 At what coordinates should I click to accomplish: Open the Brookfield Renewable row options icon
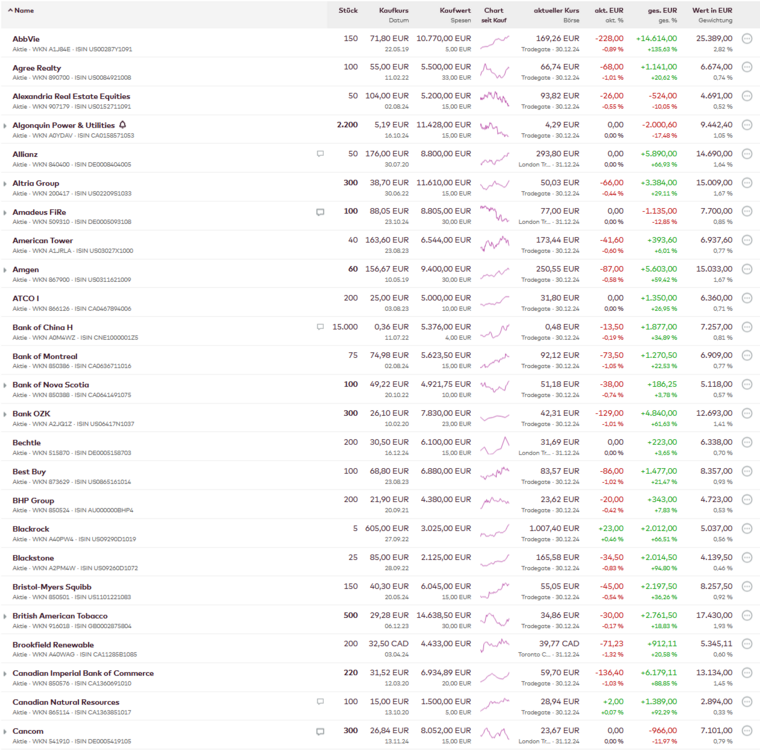pyautogui.click(x=747, y=644)
